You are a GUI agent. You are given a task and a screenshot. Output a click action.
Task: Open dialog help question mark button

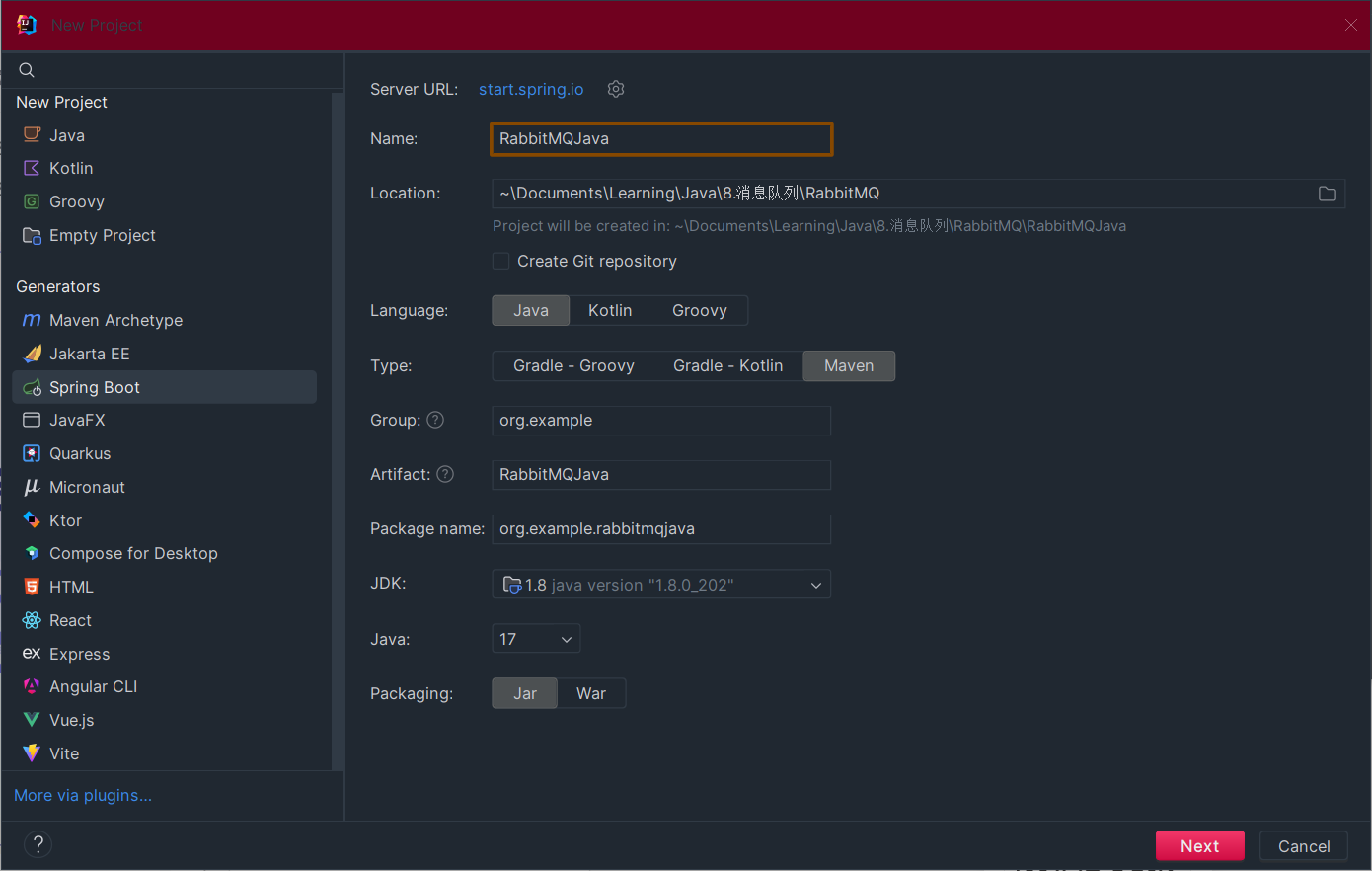[38, 844]
